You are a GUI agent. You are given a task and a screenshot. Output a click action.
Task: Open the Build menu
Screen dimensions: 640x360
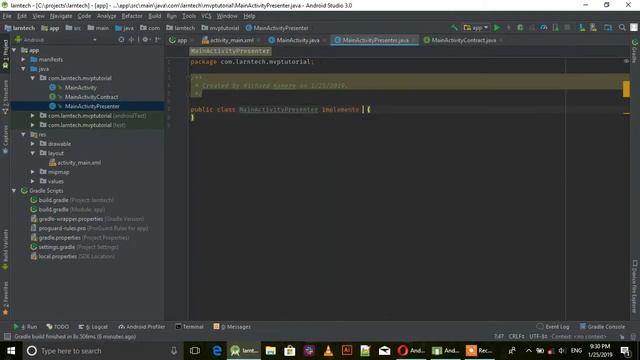click(154, 16)
